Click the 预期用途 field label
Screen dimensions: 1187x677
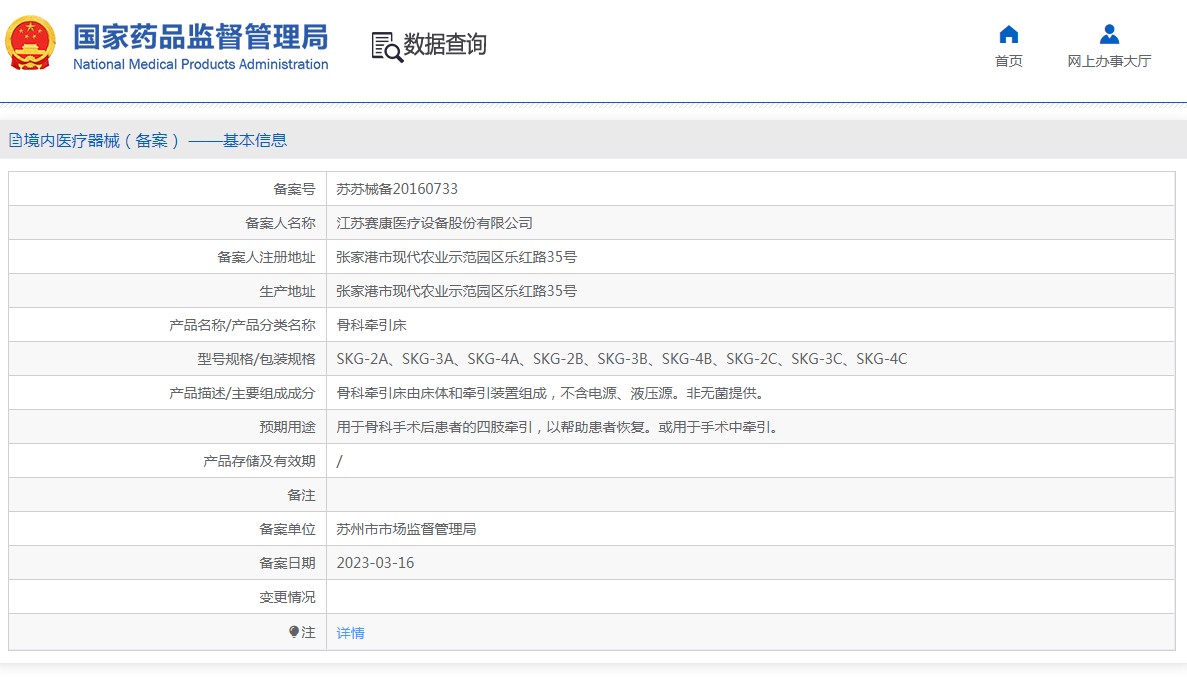288,427
